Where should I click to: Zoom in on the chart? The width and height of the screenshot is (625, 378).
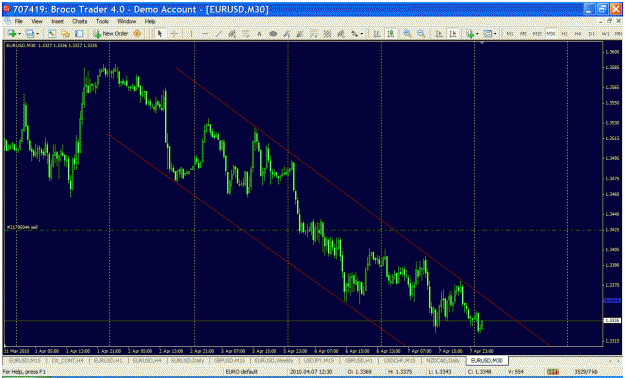(x=407, y=34)
